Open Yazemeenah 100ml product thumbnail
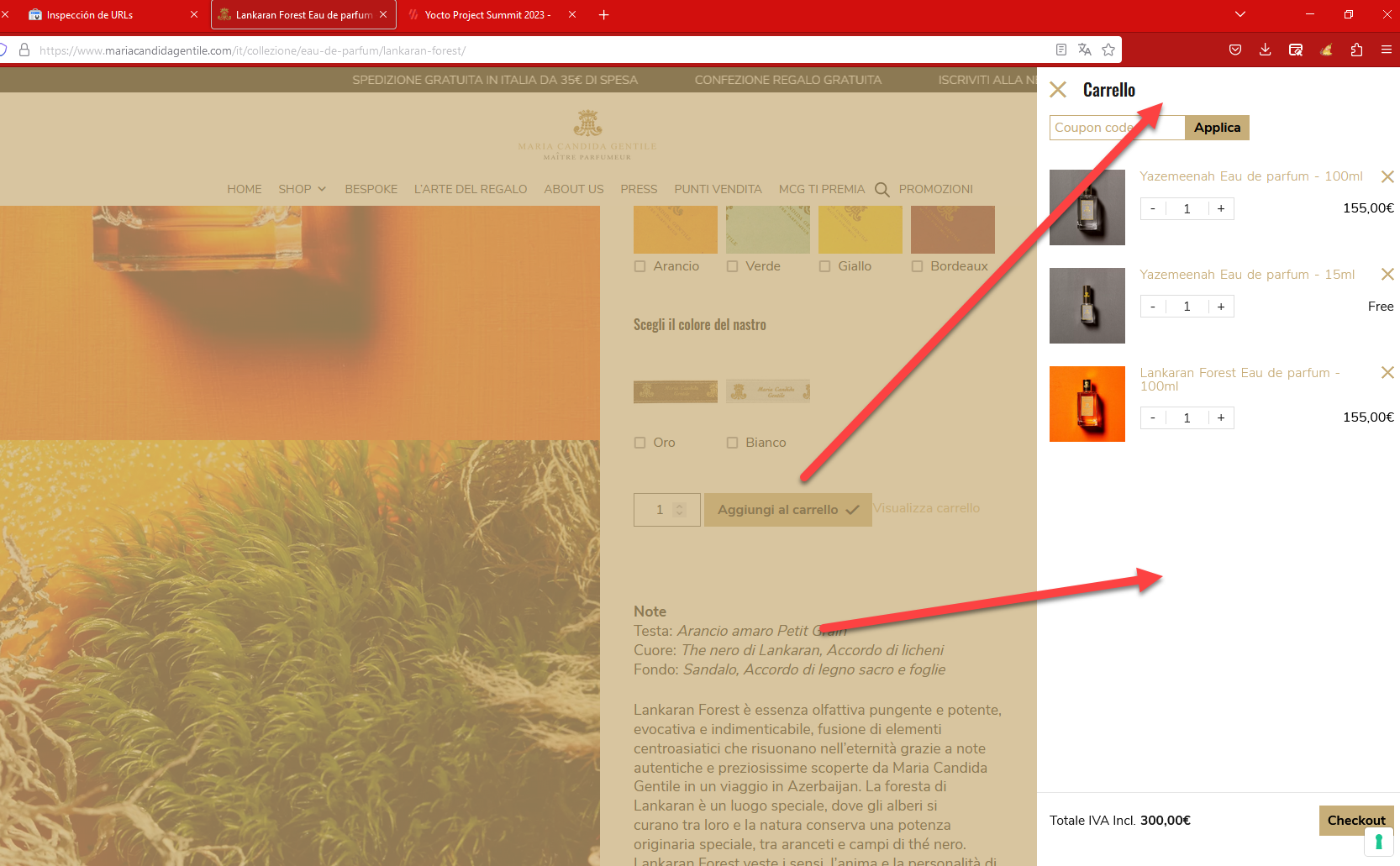Image resolution: width=1400 pixels, height=866 pixels. tap(1087, 207)
